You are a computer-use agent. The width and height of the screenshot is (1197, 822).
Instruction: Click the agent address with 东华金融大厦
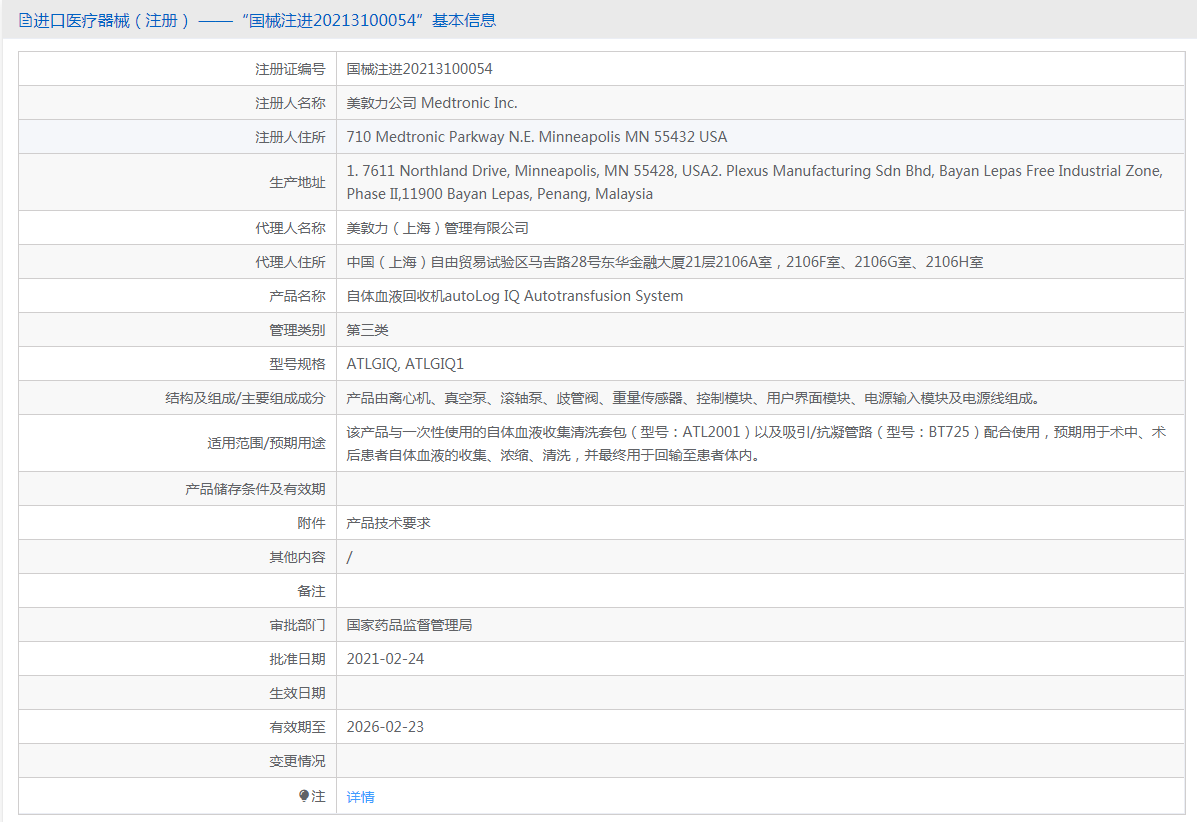(x=664, y=262)
